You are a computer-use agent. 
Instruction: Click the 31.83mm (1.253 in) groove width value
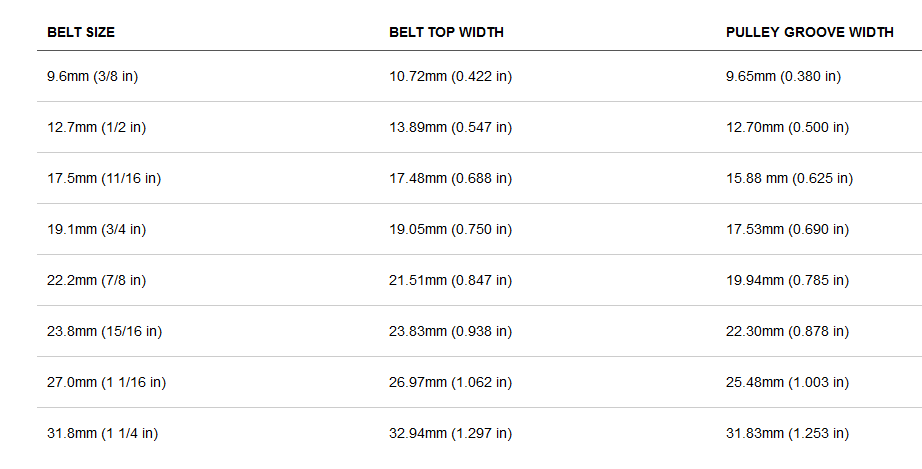pos(787,434)
